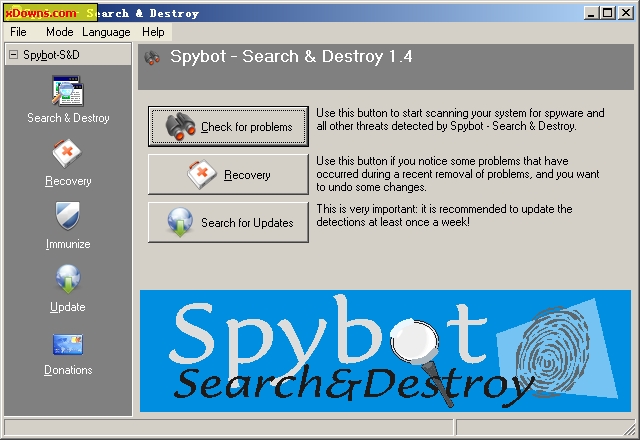Select the Recovery first-aid kit sidebar icon
Screen dimensions: 640x440
(x=67, y=154)
